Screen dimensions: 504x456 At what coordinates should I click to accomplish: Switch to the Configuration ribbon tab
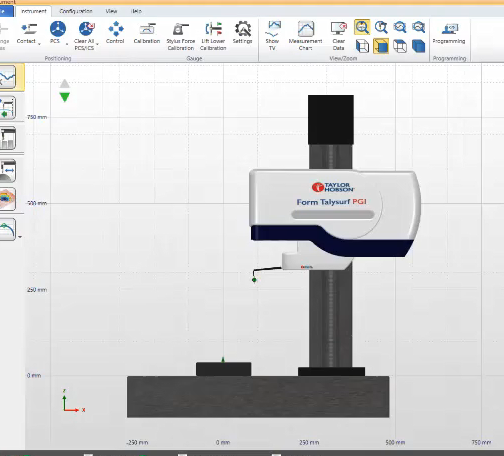[76, 11]
